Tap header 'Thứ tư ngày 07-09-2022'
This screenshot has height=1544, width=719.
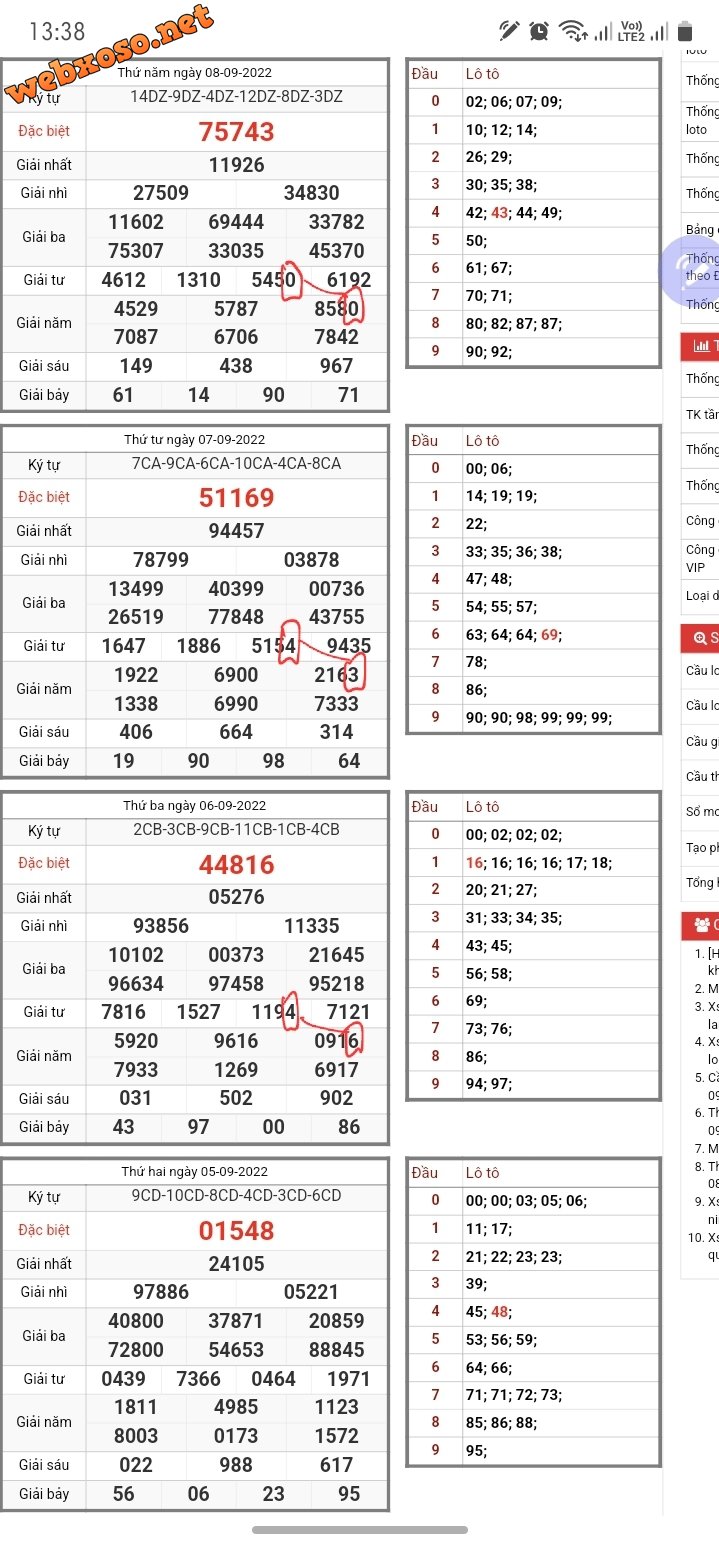[195, 439]
